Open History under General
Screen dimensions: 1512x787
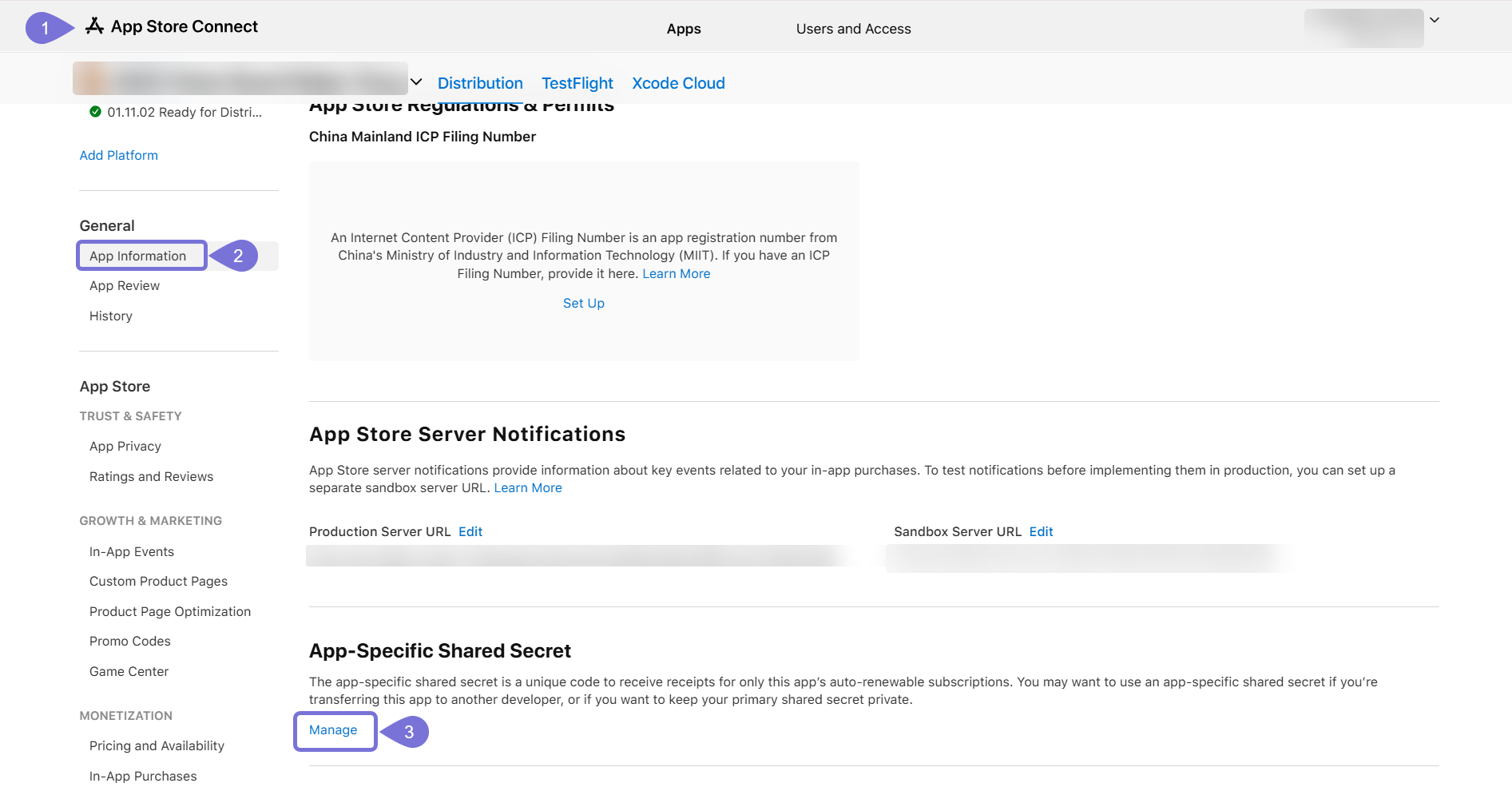pos(111,316)
